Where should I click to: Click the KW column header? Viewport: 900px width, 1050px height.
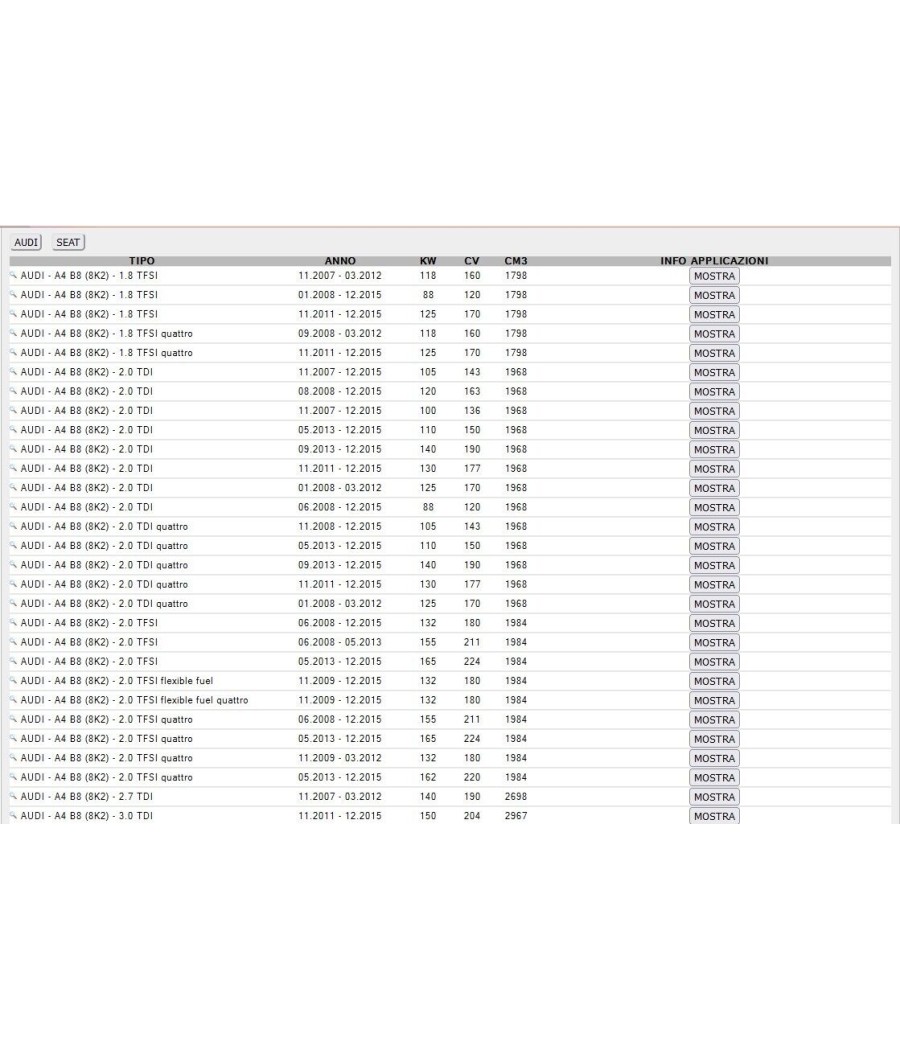point(428,261)
